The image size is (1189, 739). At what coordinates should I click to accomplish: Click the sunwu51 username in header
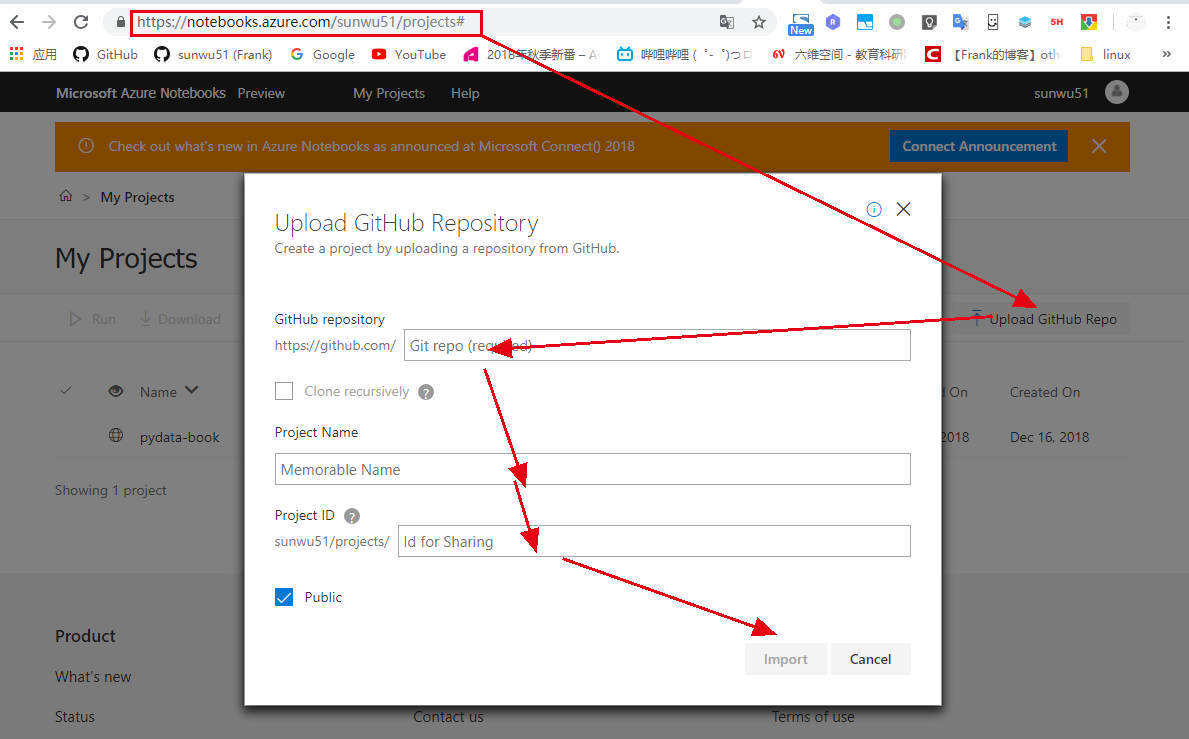click(1061, 93)
